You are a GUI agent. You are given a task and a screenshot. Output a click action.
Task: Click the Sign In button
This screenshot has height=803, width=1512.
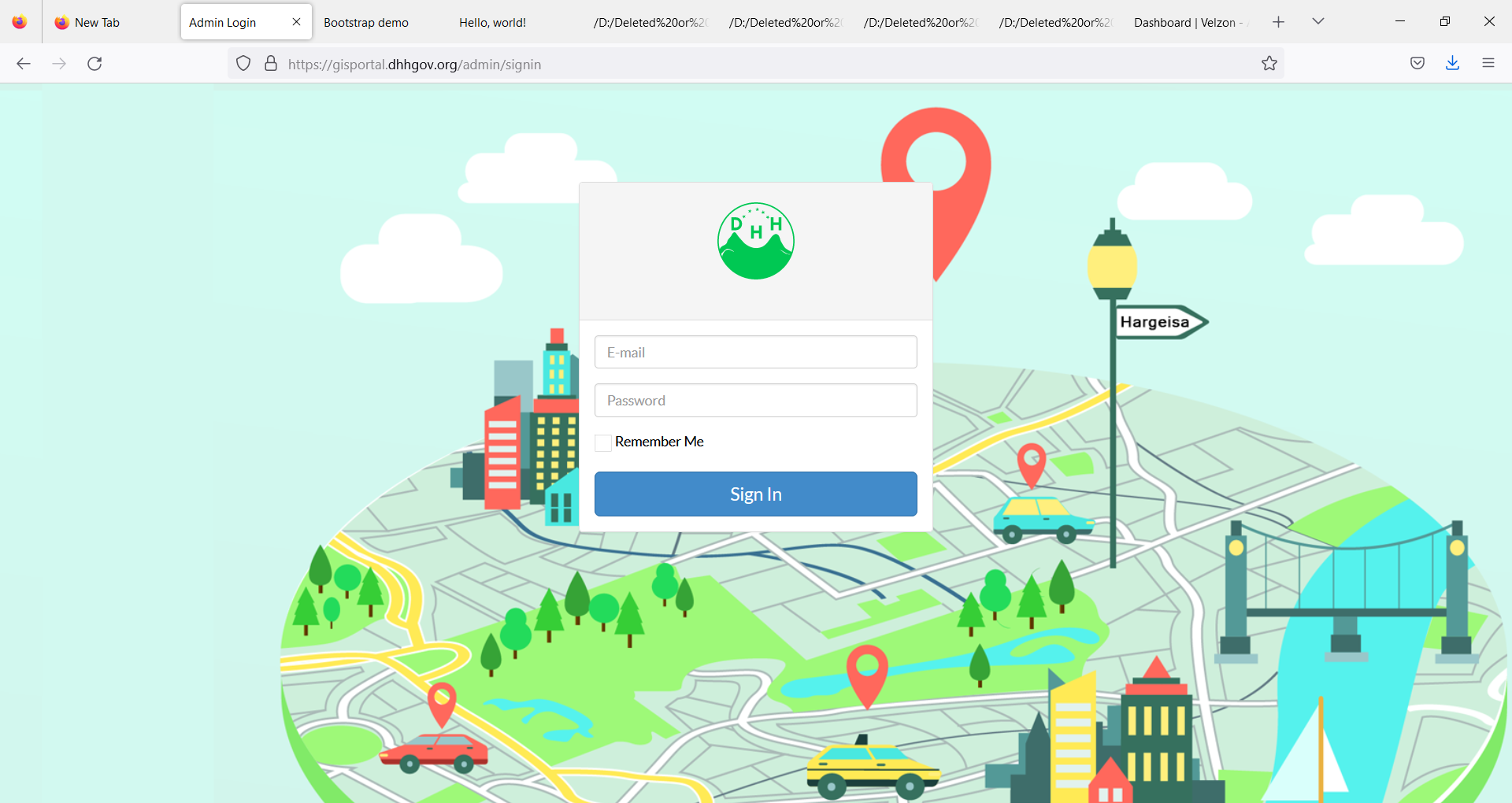click(x=756, y=494)
